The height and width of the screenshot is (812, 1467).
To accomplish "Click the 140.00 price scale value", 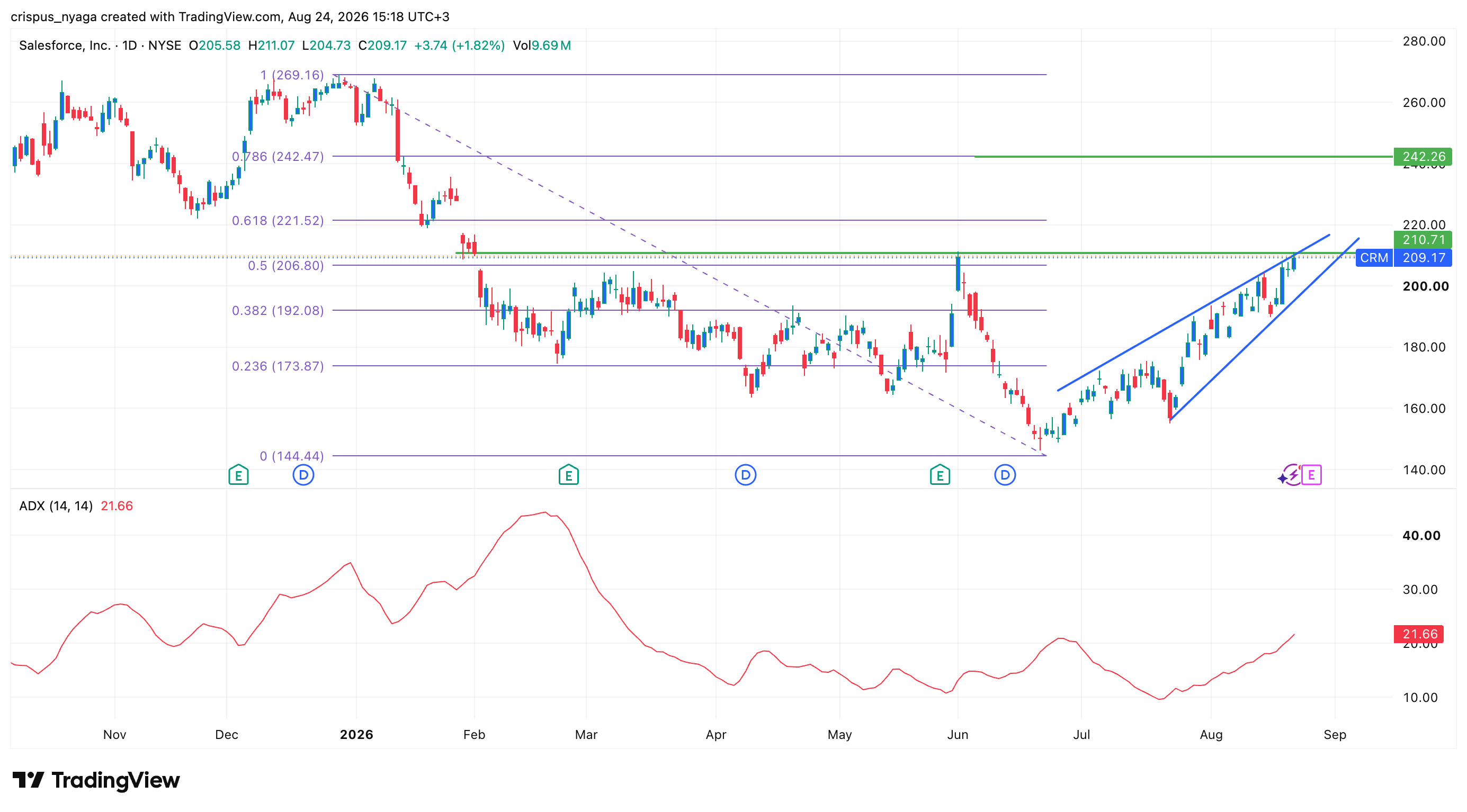I will pyautogui.click(x=1424, y=470).
